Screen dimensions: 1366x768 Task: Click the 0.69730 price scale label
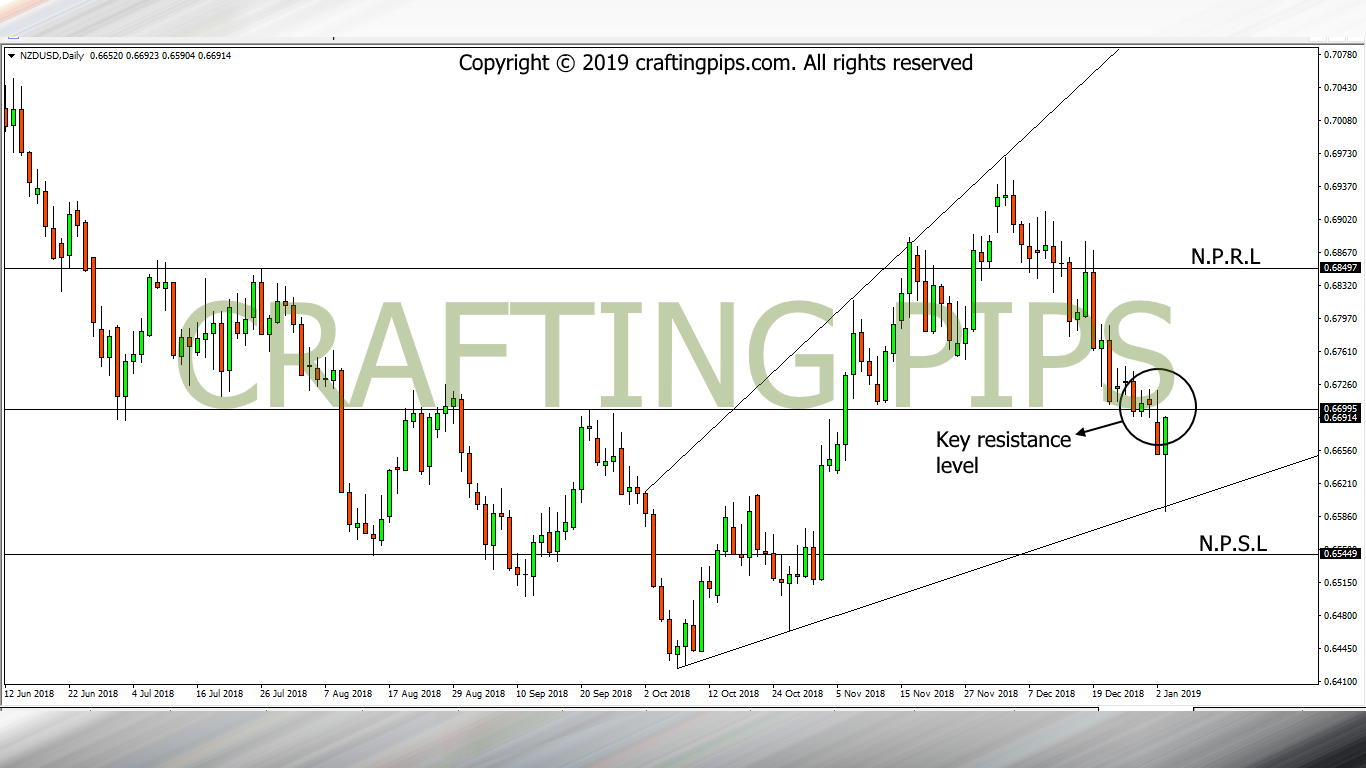coord(1339,153)
